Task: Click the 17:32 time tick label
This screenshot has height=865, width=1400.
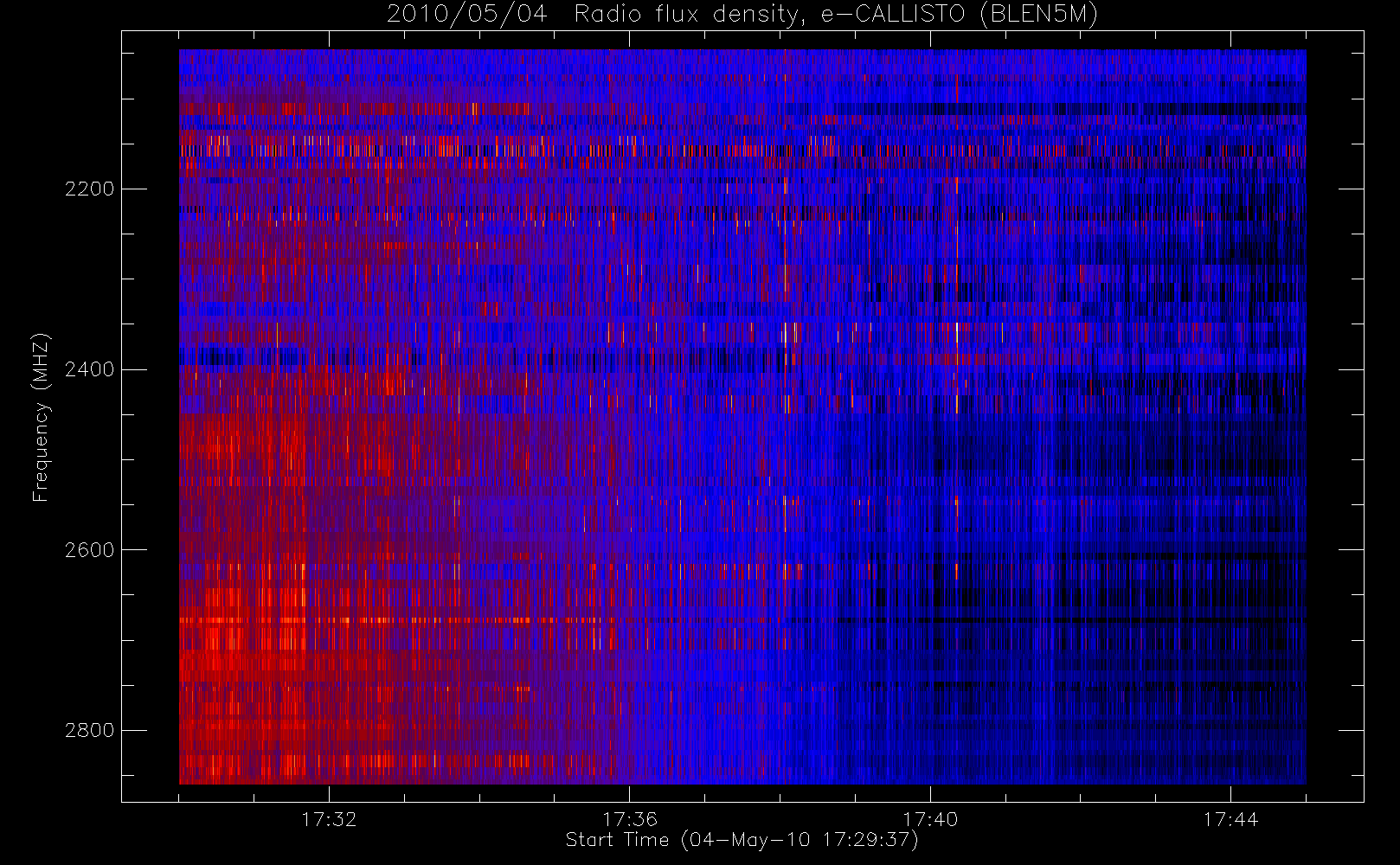Action: 329,819
